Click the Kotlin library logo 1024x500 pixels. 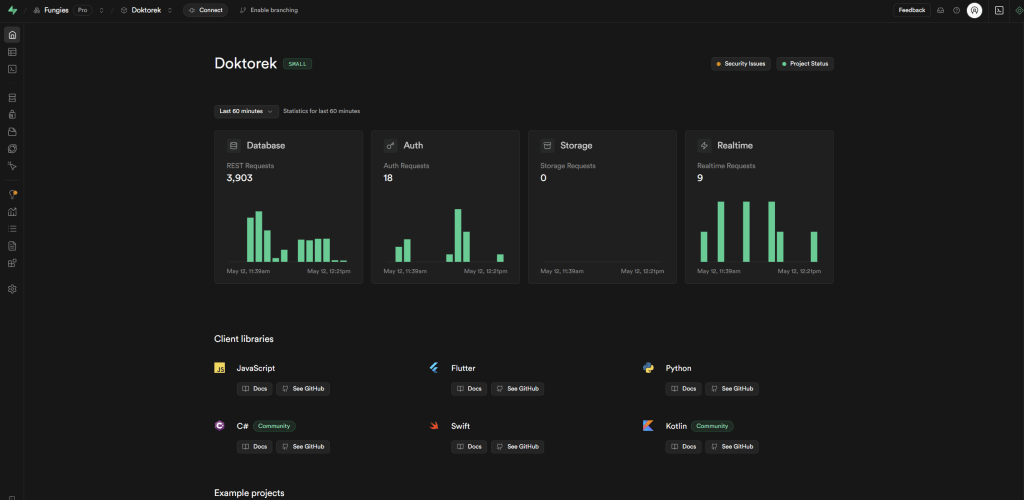point(648,426)
